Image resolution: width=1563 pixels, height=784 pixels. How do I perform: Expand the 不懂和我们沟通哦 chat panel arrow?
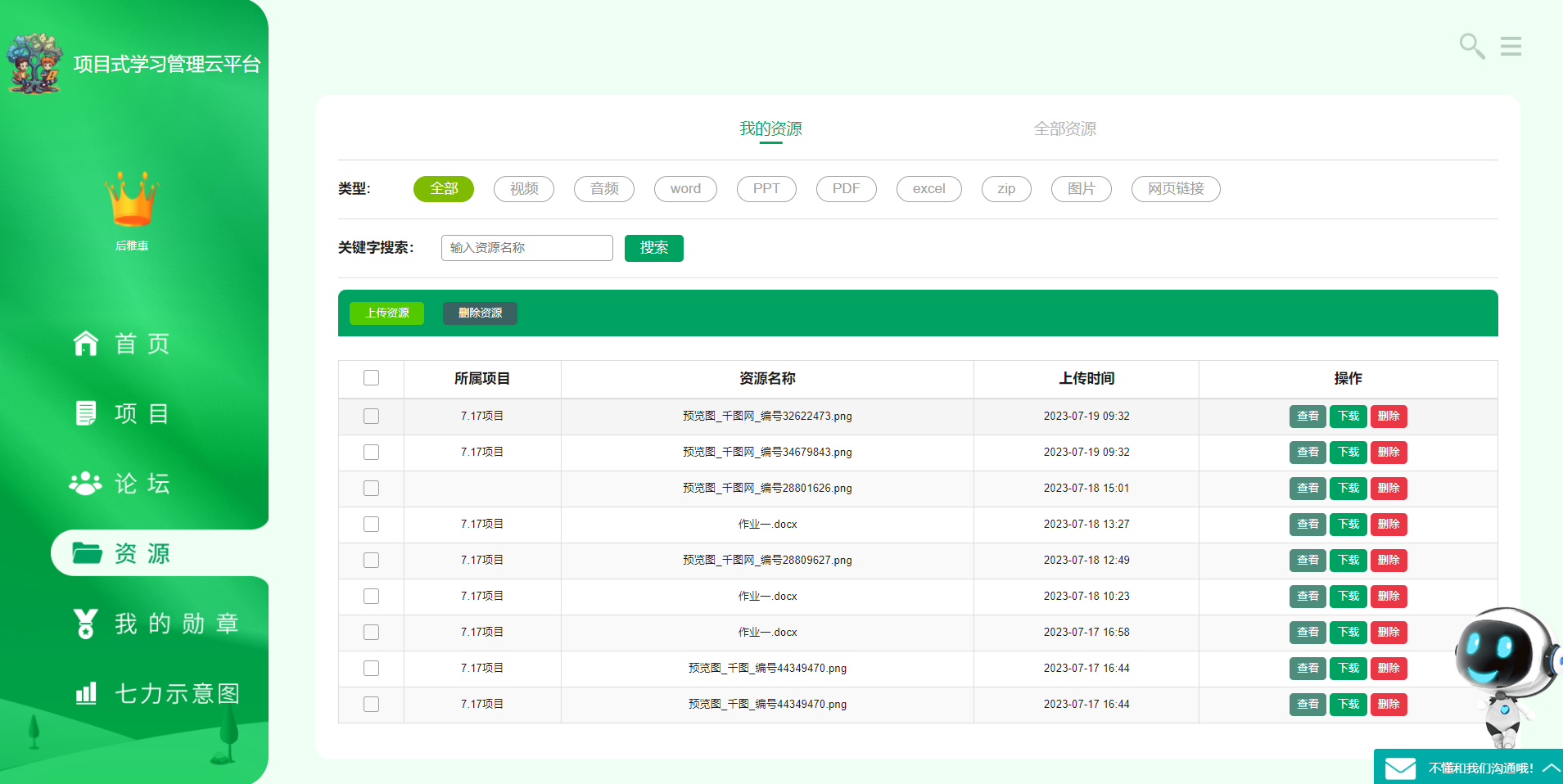pyautogui.click(x=1550, y=768)
